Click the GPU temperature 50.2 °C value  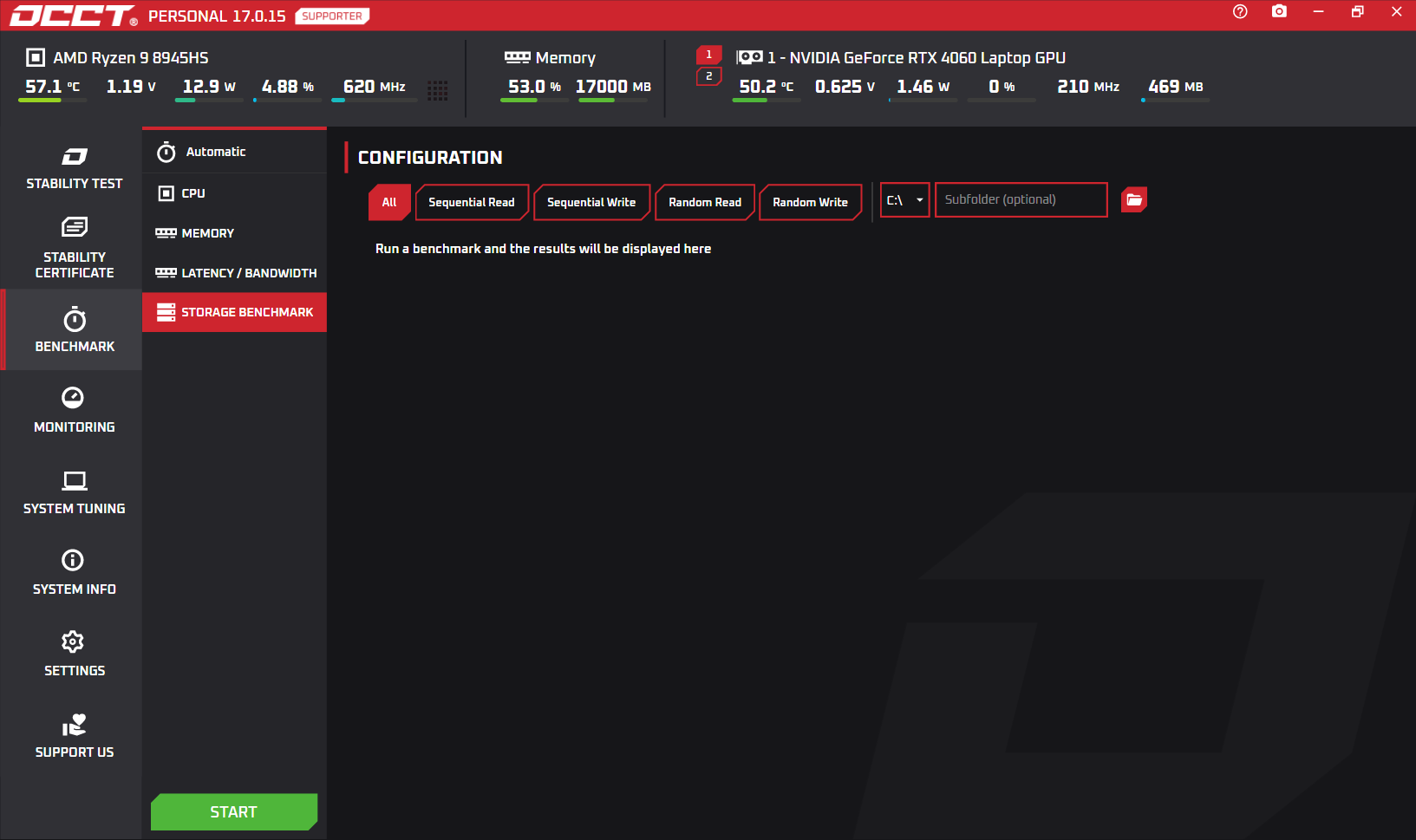click(x=767, y=87)
